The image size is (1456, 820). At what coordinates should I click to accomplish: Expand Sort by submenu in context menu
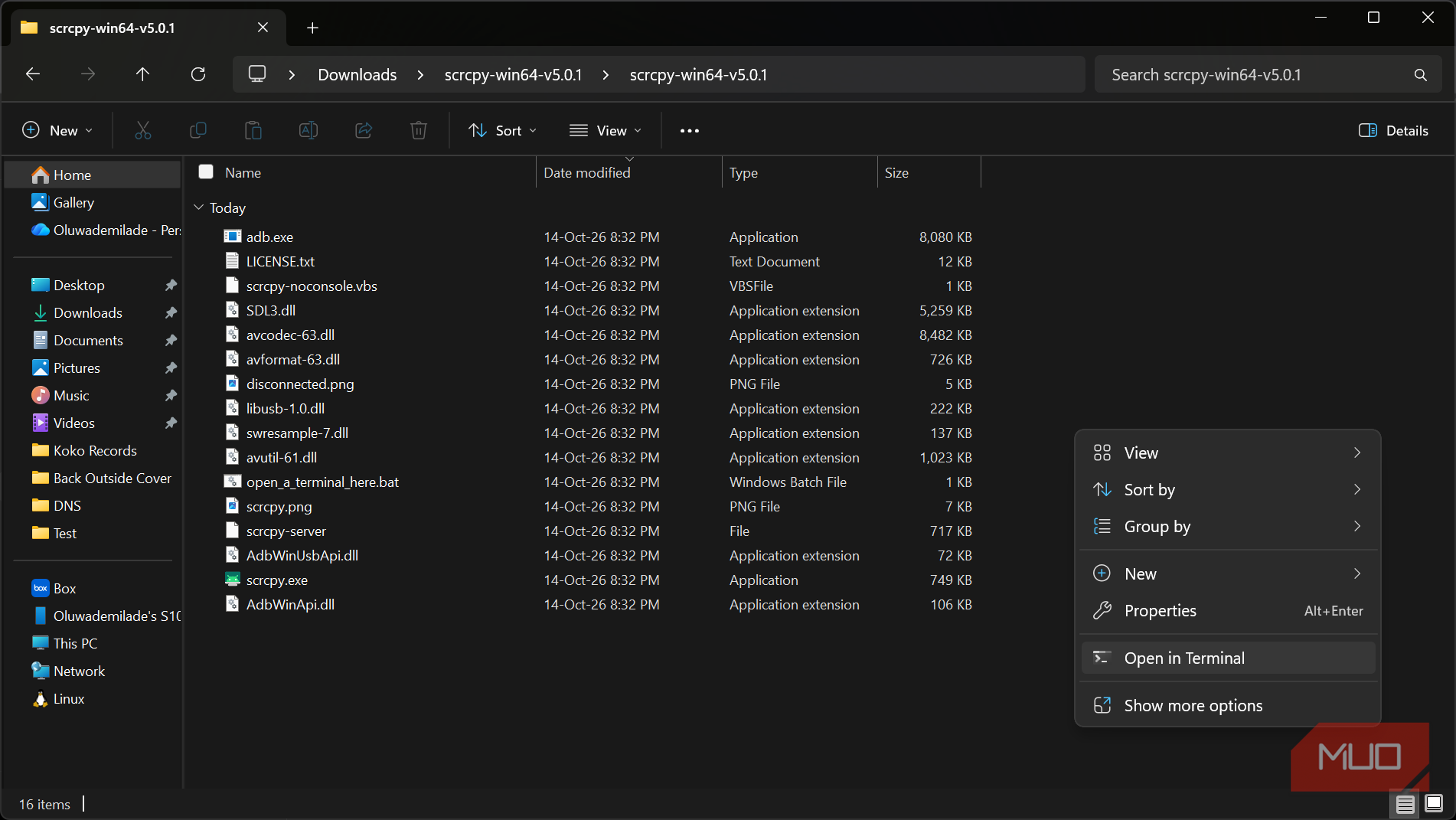click(1228, 490)
